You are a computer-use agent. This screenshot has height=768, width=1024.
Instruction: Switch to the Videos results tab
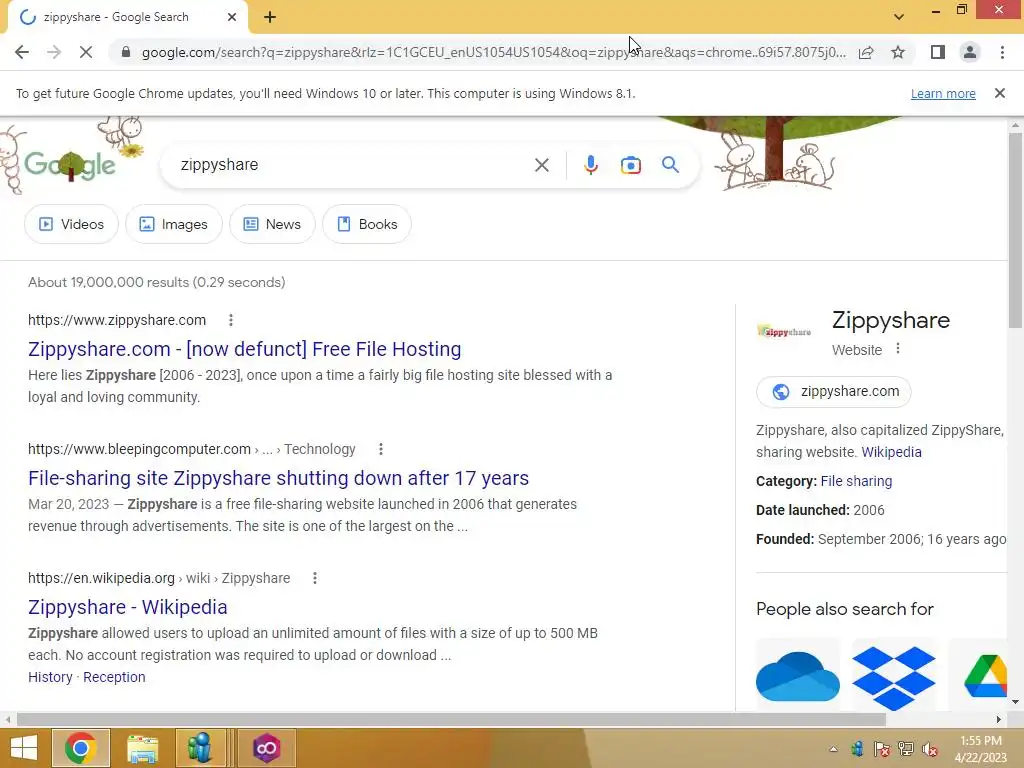tap(71, 224)
